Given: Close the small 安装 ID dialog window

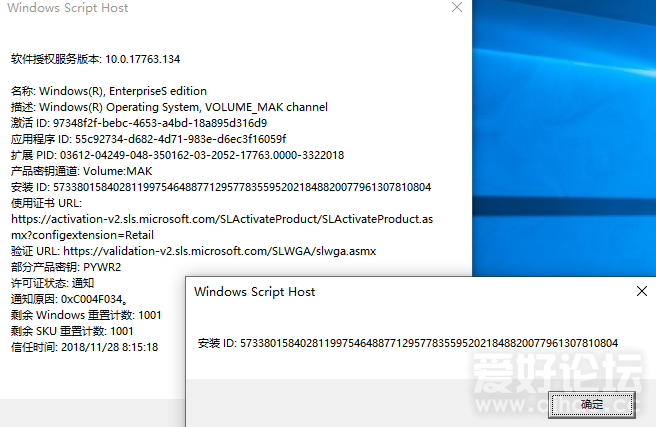Looking at the screenshot, I should [641, 291].
